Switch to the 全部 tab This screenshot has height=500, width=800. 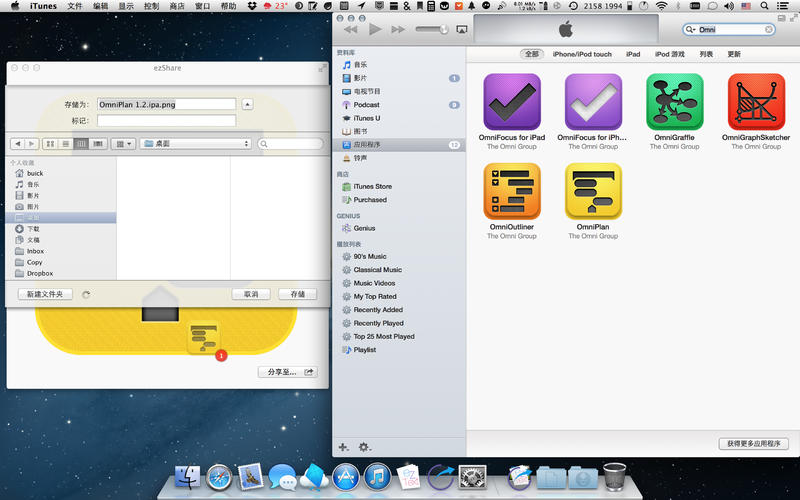coord(532,54)
